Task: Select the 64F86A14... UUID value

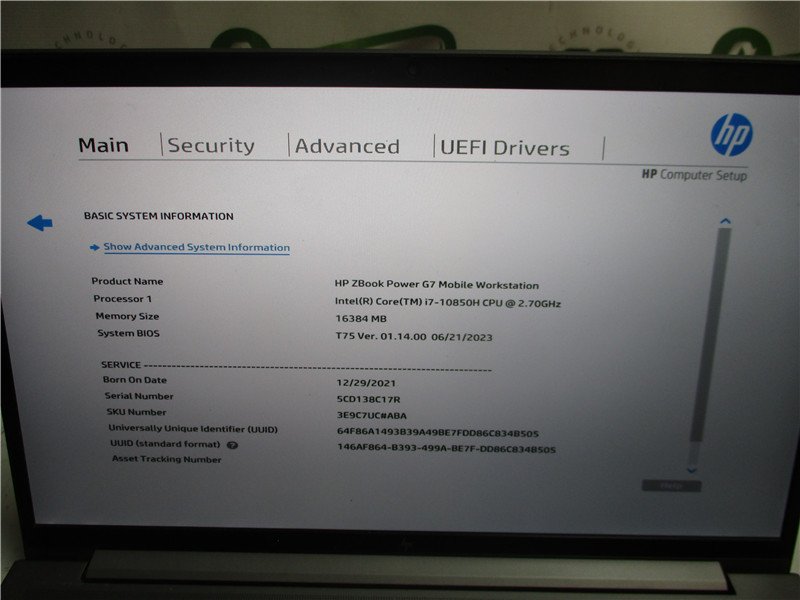Action: coord(438,433)
